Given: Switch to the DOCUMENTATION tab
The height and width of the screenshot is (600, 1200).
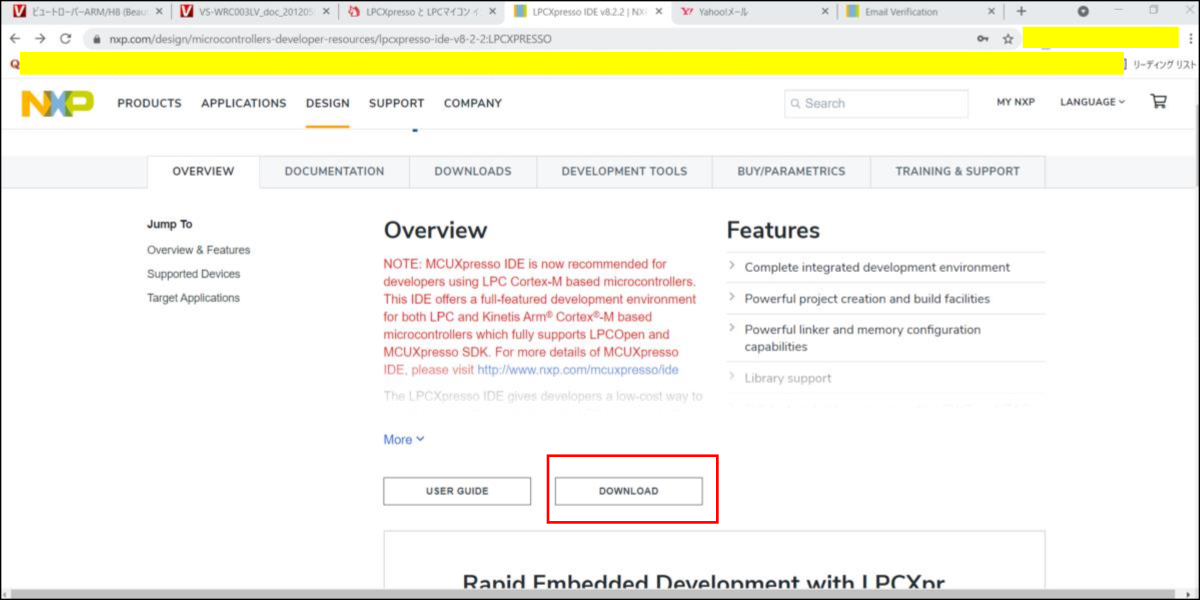Looking at the screenshot, I should click(x=334, y=171).
